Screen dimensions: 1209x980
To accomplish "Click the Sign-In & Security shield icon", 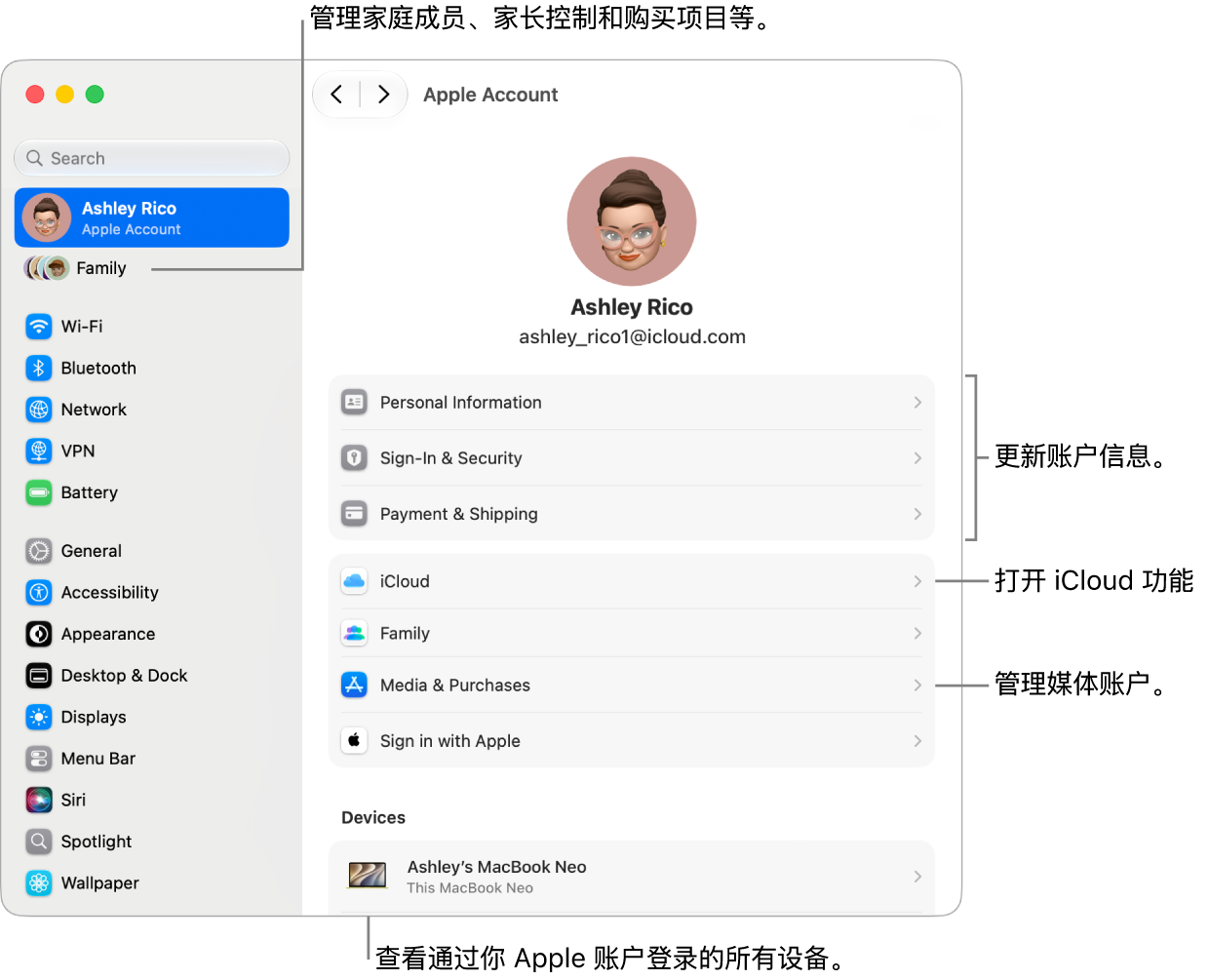I will click(354, 457).
